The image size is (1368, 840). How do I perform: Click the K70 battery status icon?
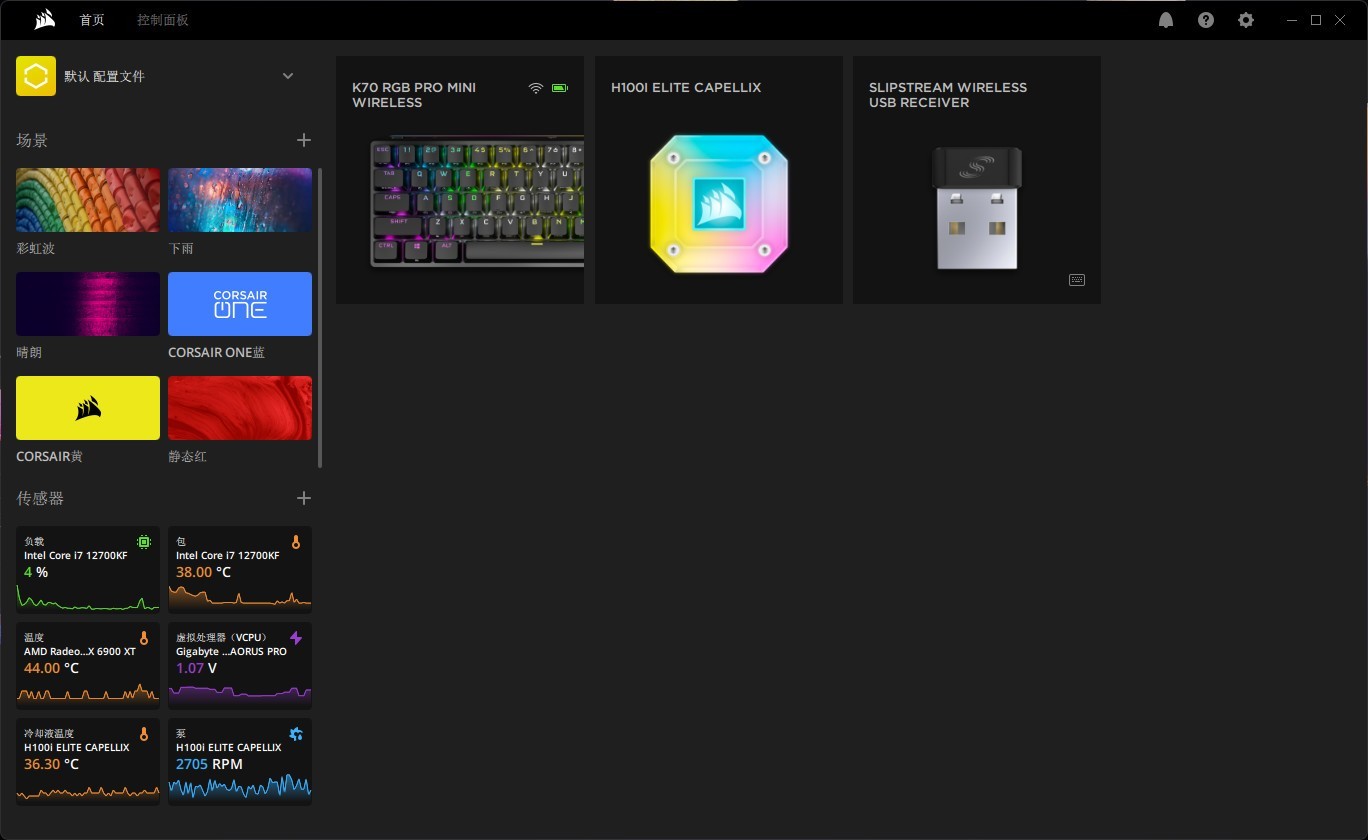[560, 88]
